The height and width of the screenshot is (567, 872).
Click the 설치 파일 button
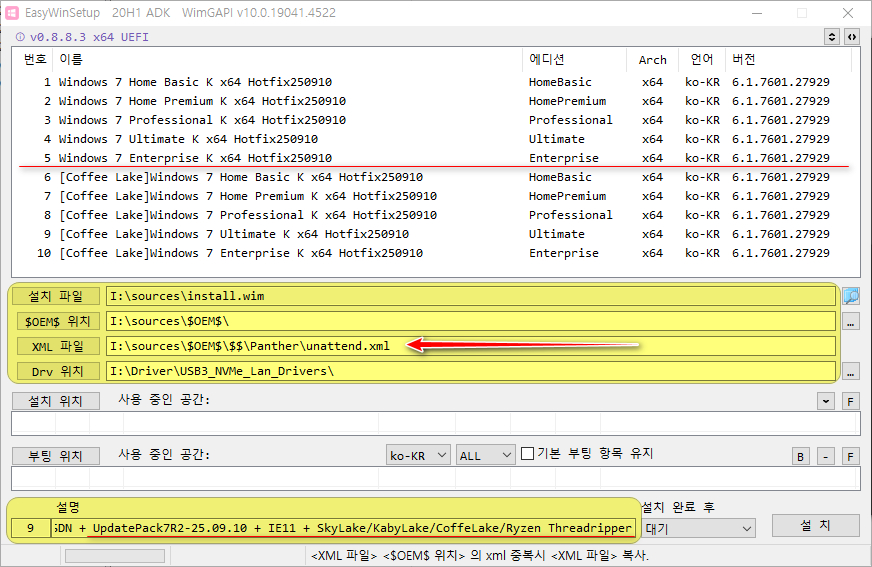point(56,296)
